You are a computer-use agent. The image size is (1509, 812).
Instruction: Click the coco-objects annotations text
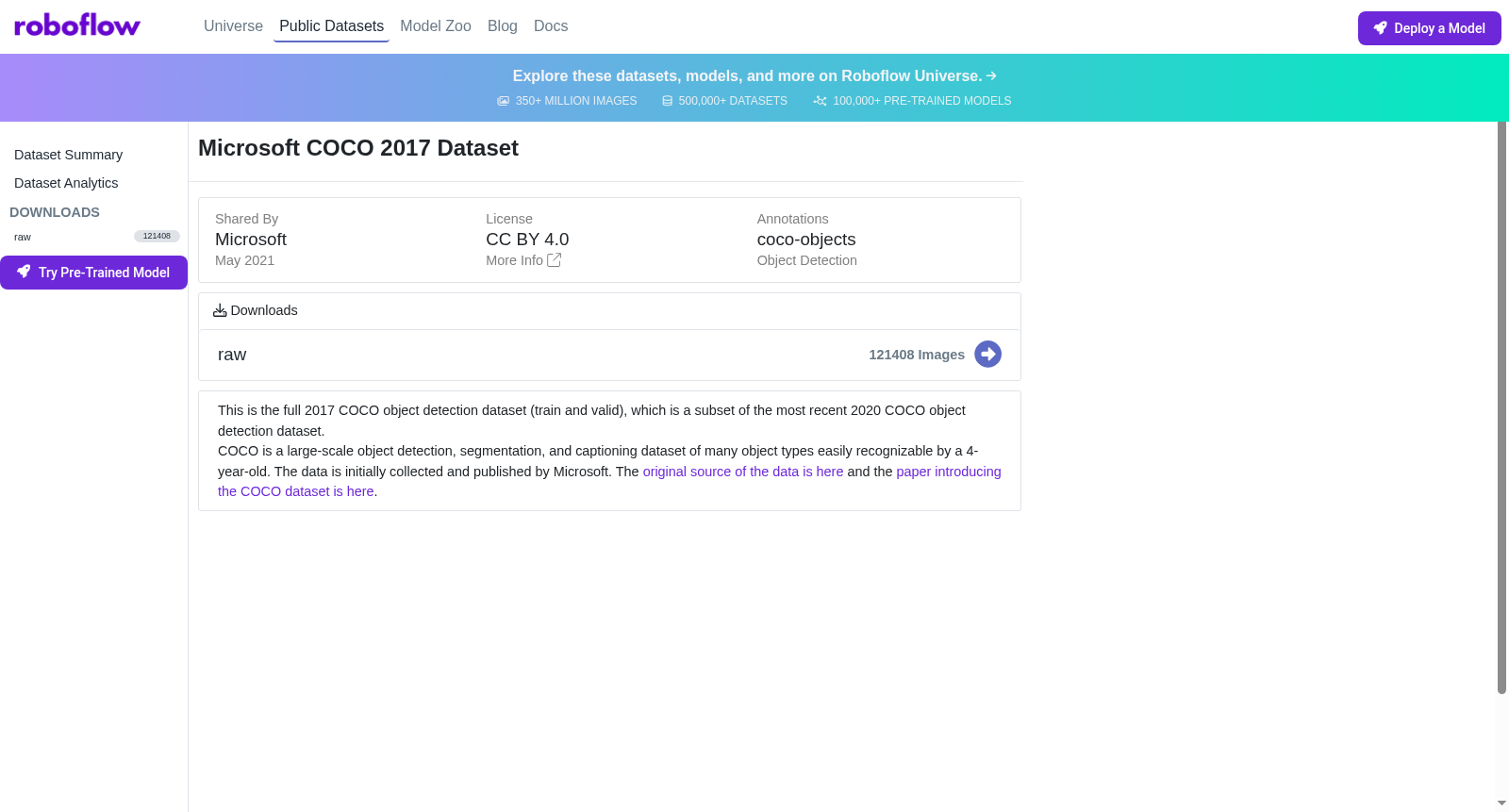click(806, 240)
